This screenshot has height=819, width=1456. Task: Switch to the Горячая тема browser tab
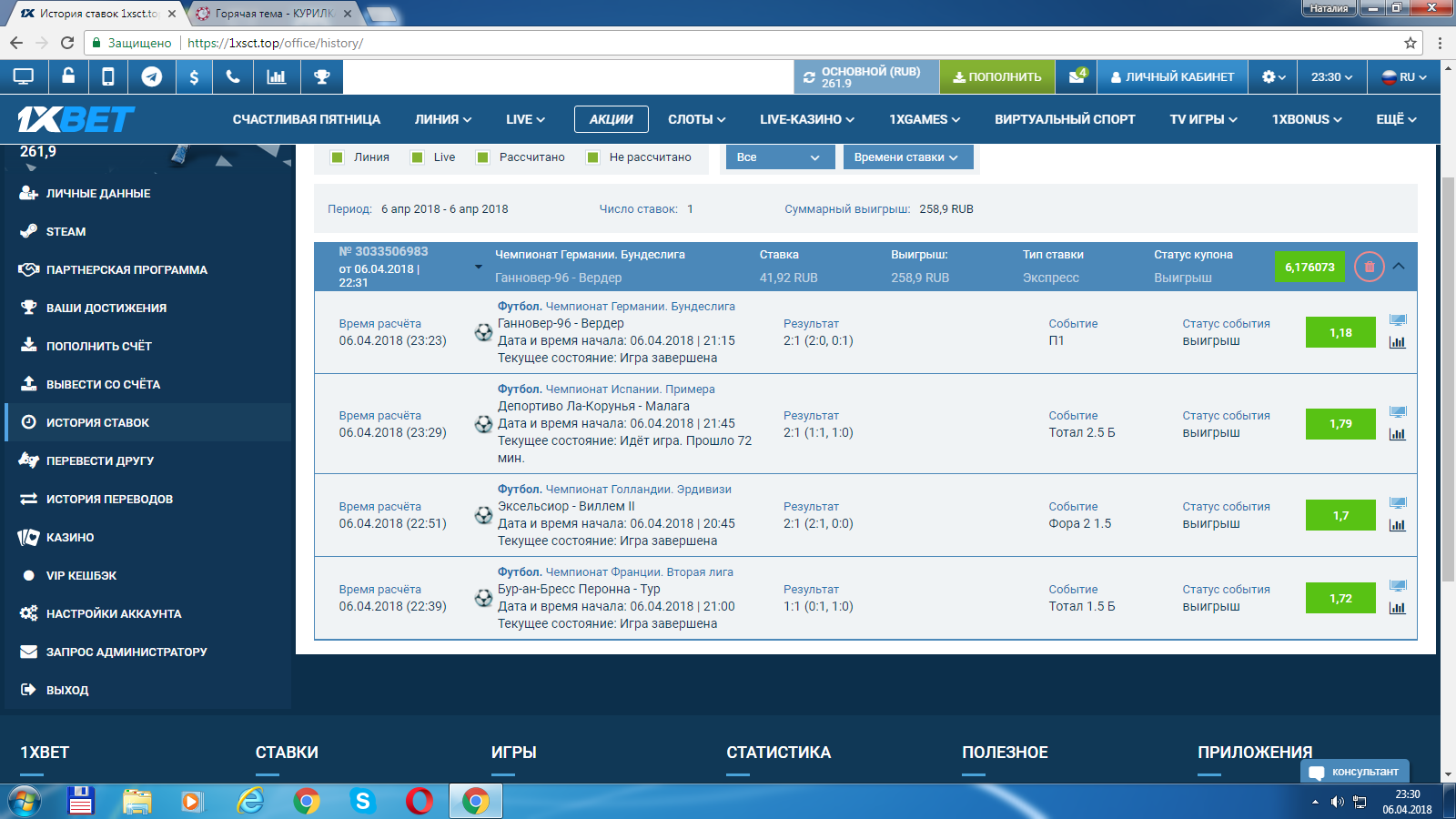pos(273,14)
